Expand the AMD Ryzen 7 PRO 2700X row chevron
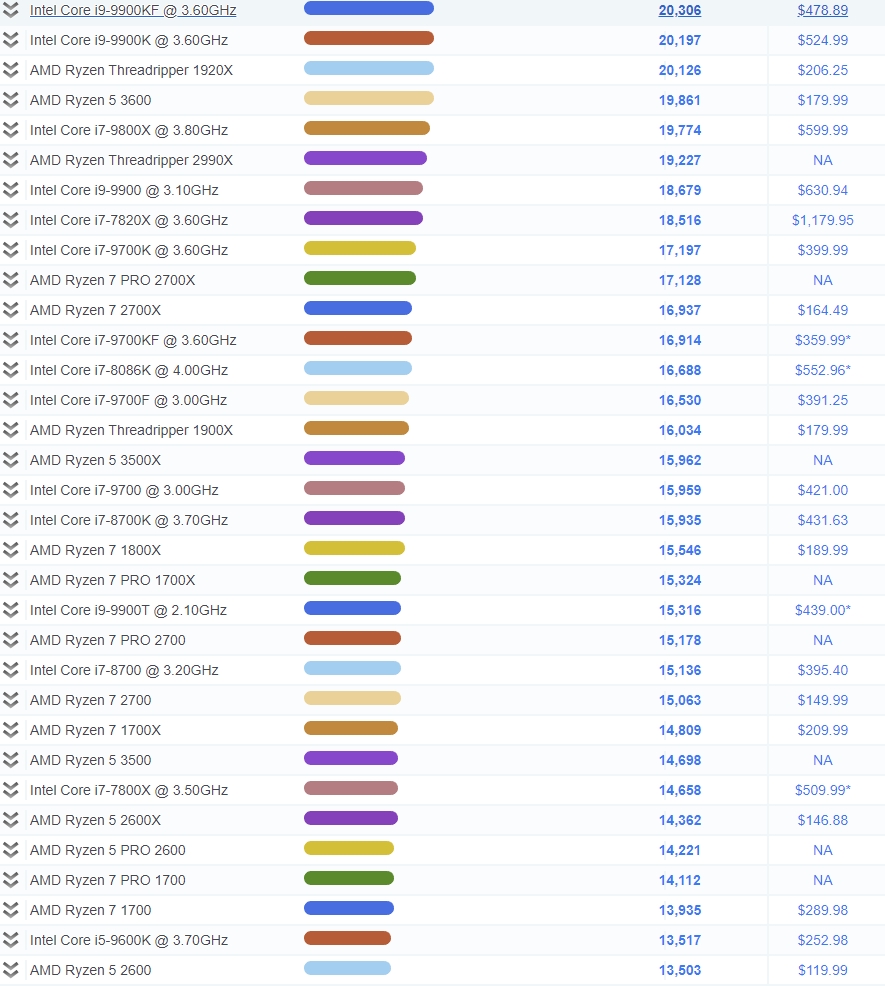 [11, 280]
